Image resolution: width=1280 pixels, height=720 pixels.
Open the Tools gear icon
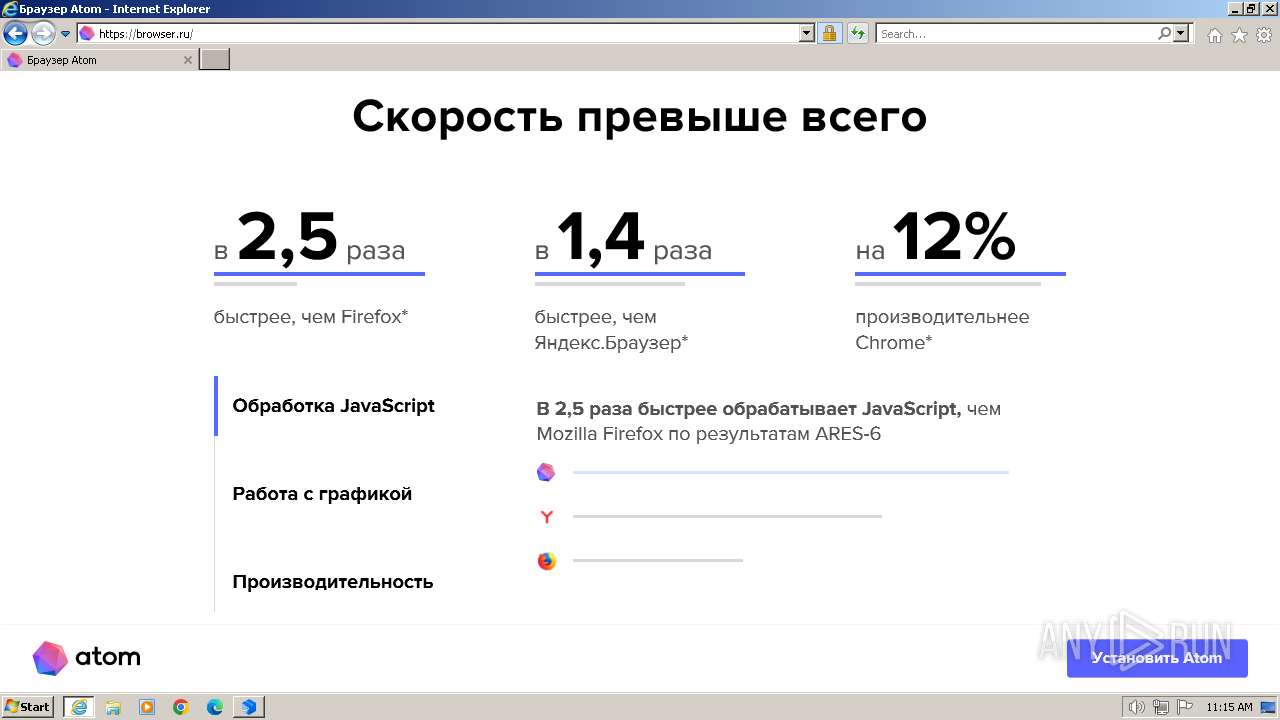1264,35
